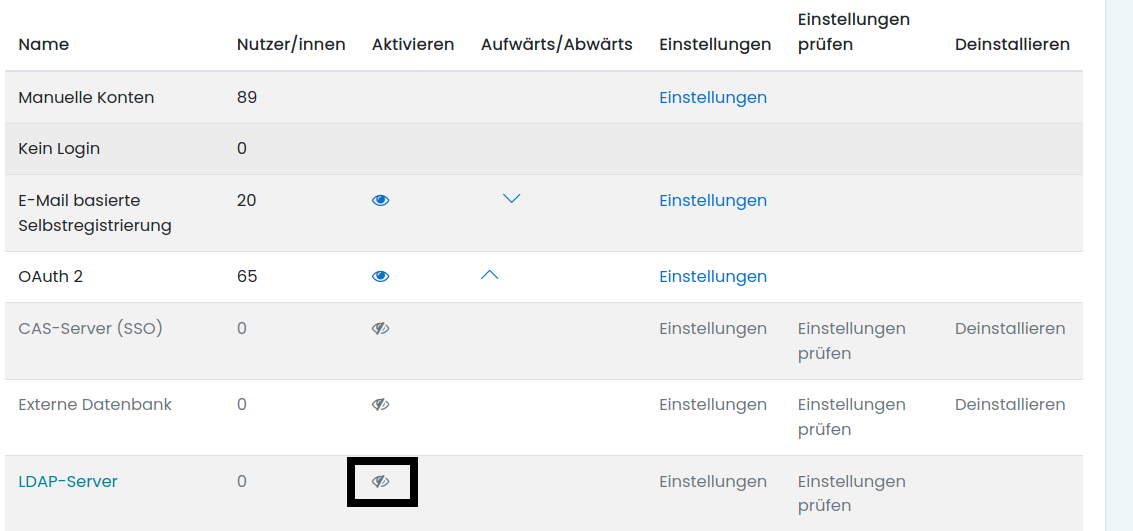Open OAuth 2 Einstellungen link
This screenshot has height=531, width=1133.
click(712, 276)
